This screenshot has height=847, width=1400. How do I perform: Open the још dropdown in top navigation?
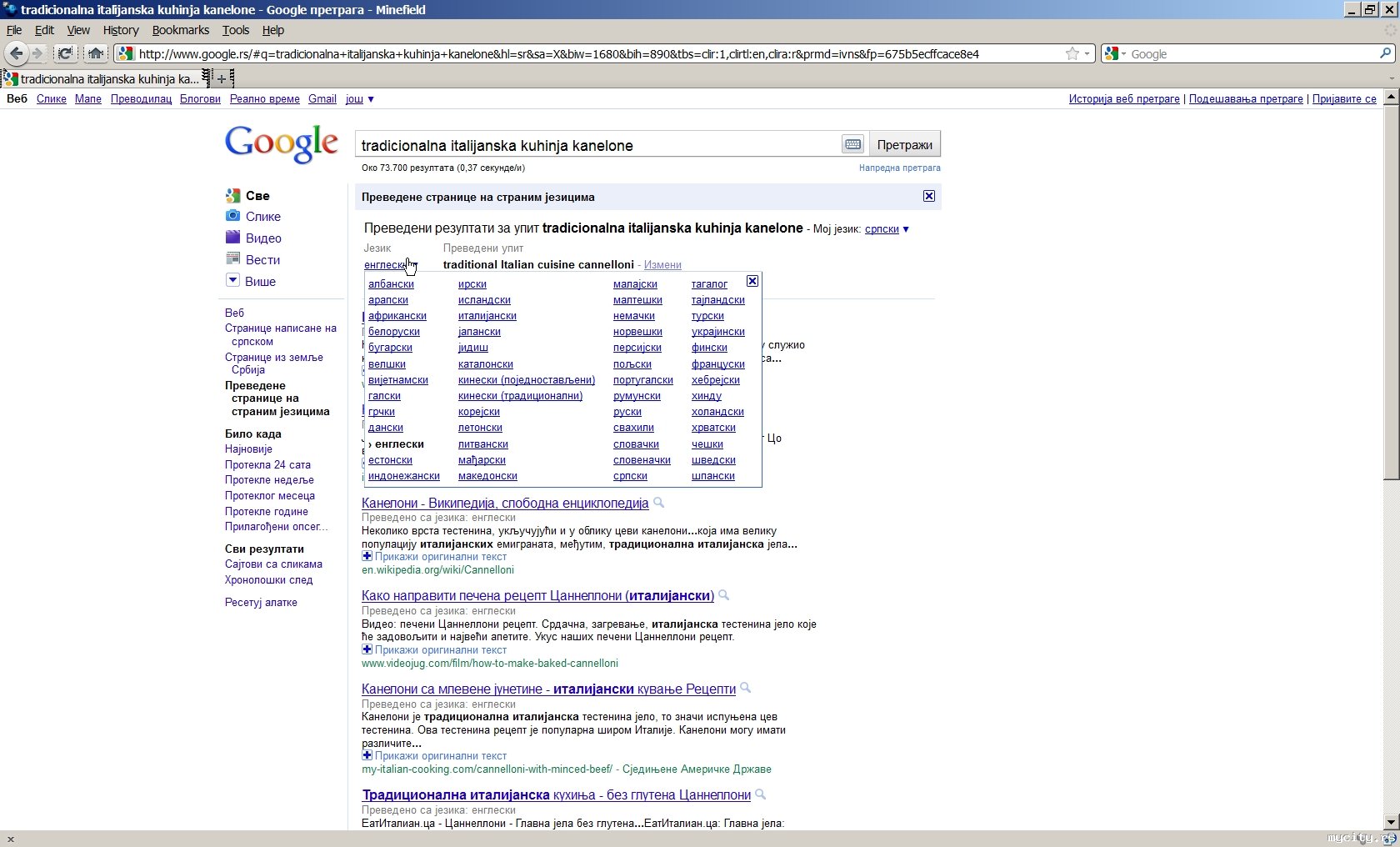(360, 98)
